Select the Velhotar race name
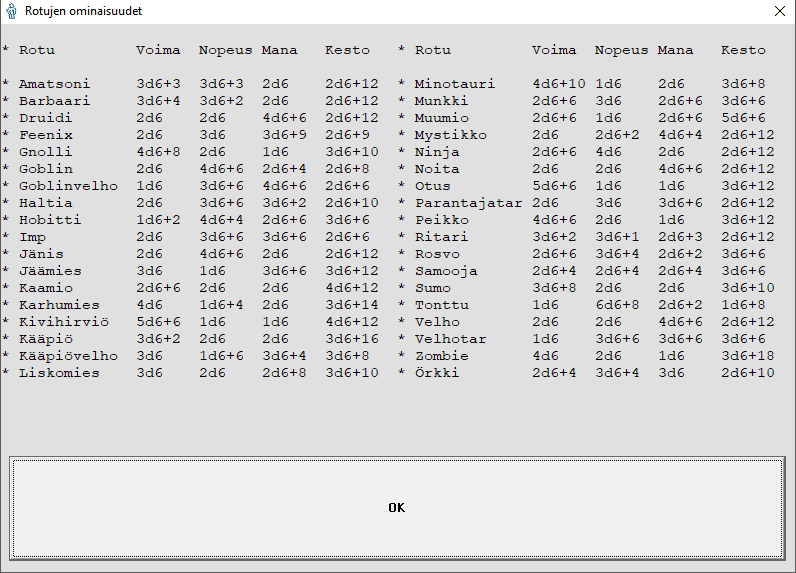Viewport: 796px width, 573px height. pos(450,339)
